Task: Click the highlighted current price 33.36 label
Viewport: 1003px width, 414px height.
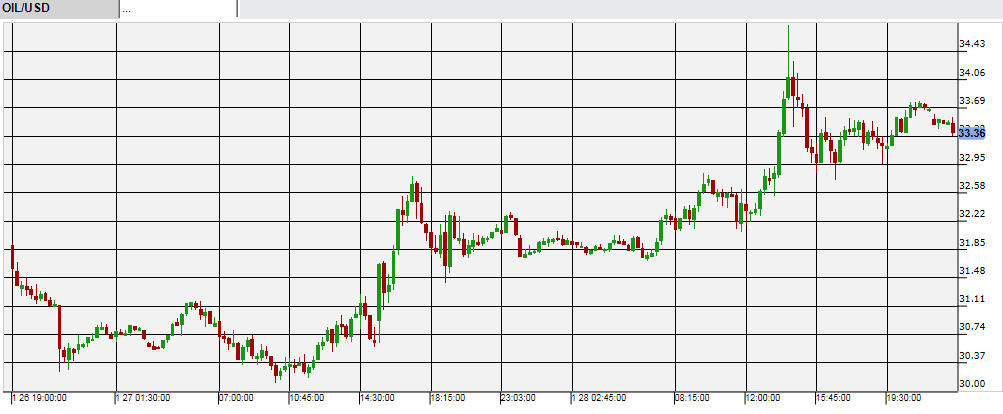Action: (972, 132)
